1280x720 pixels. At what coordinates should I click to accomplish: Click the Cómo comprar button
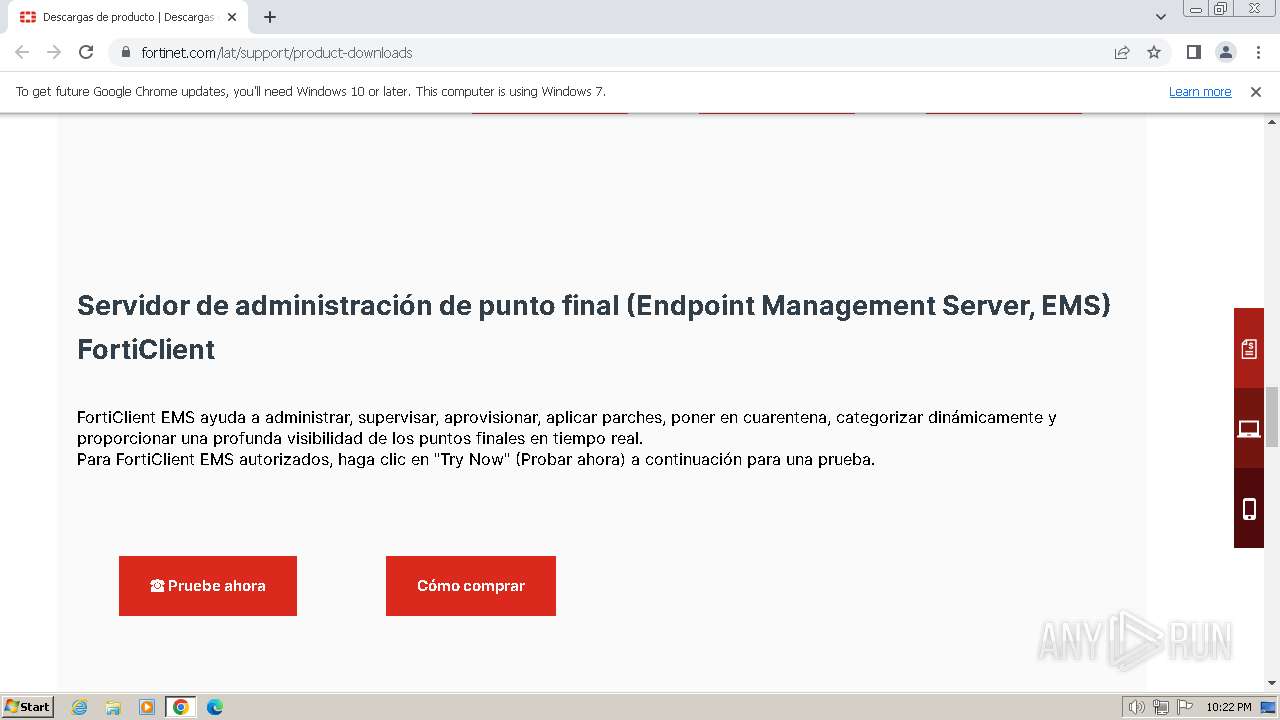tap(471, 586)
